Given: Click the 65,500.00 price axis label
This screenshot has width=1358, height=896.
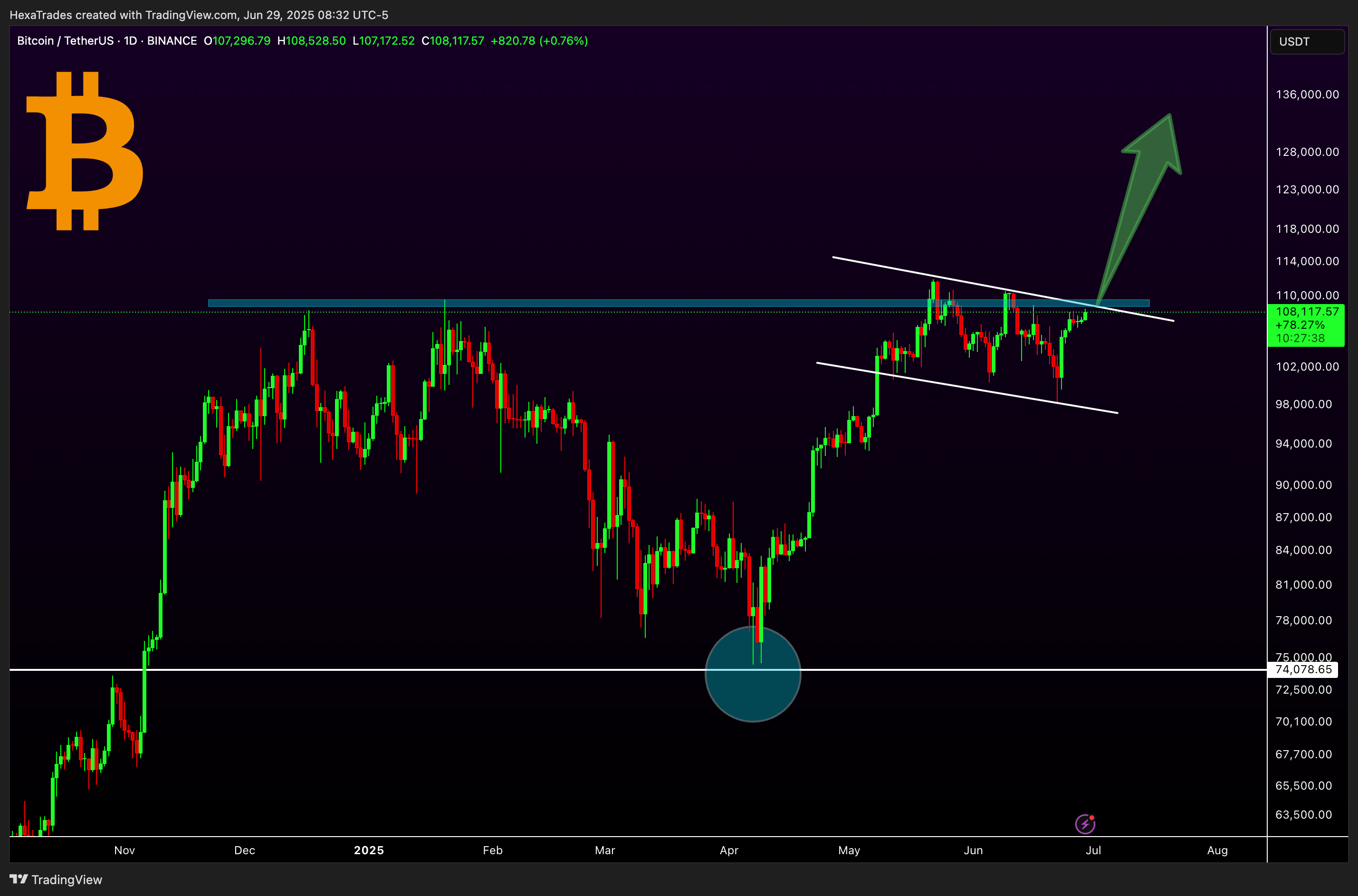Looking at the screenshot, I should 1304,786.
